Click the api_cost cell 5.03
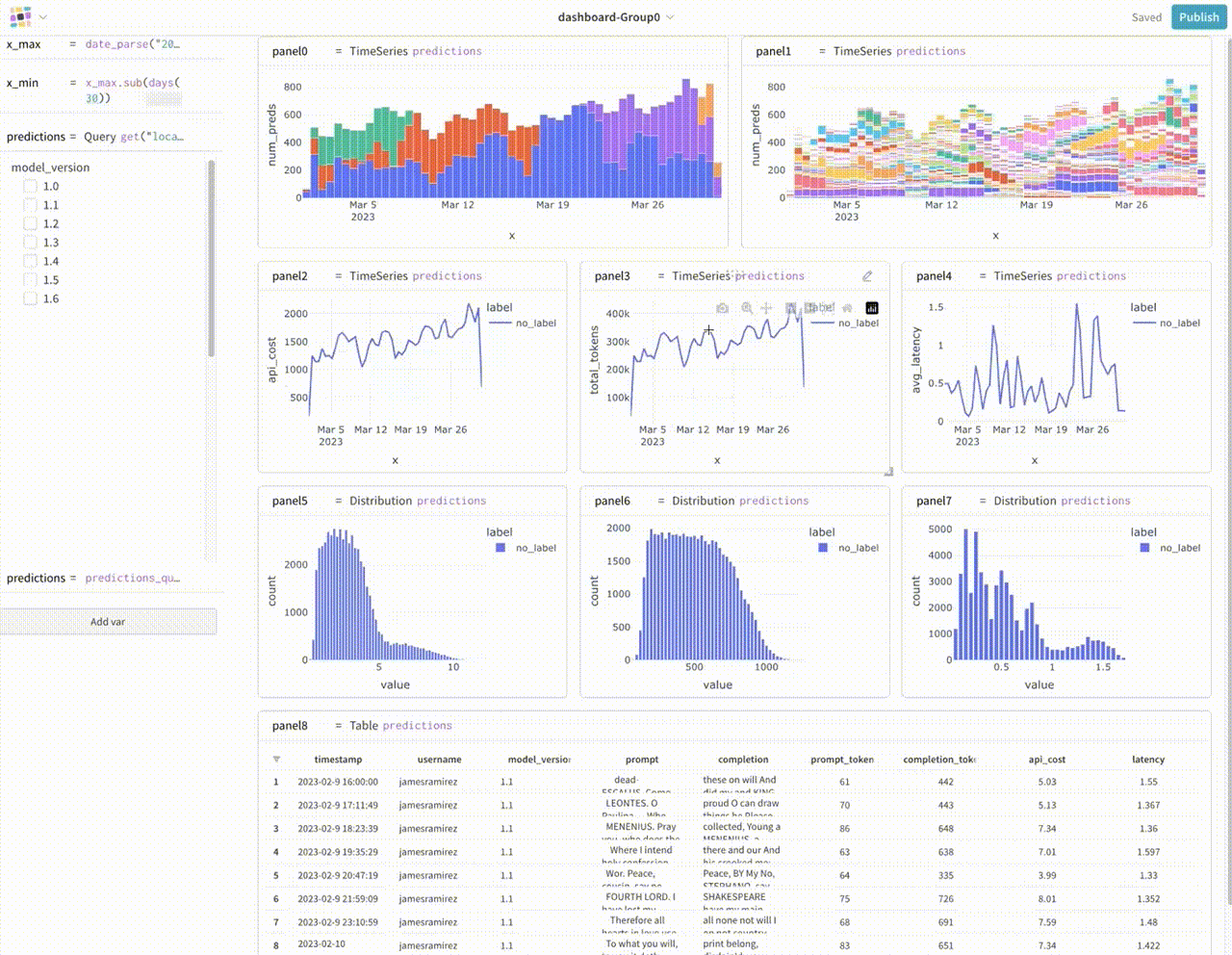The image size is (1232, 955). 1047,782
